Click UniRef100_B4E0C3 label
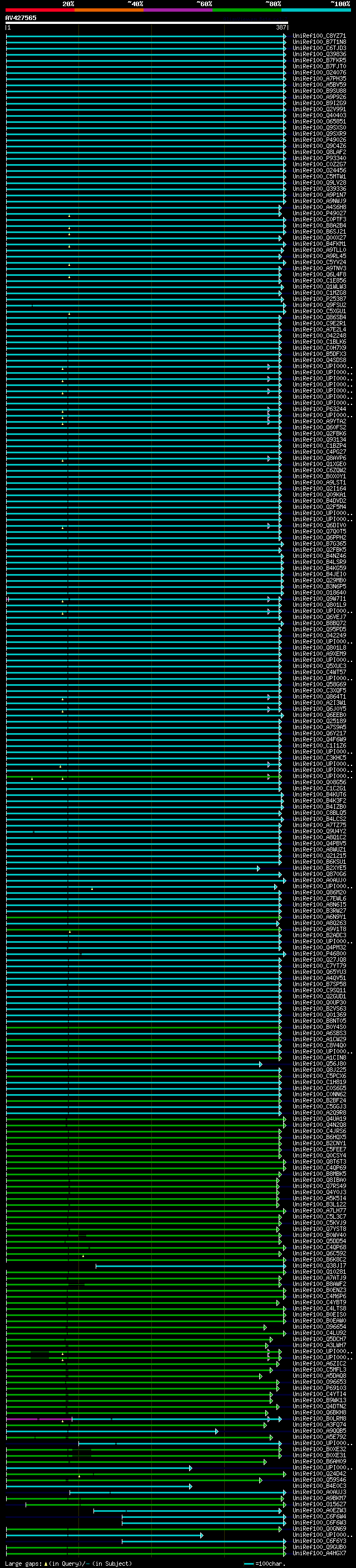The height and width of the screenshot is (1568, 356). [319, 1486]
